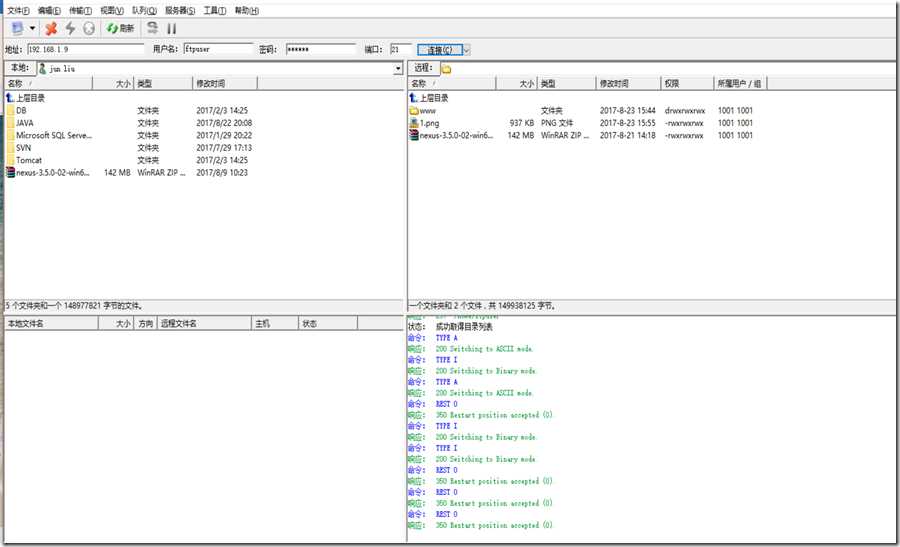
Task: Open the 服务器(S) menu
Action: coord(180,10)
